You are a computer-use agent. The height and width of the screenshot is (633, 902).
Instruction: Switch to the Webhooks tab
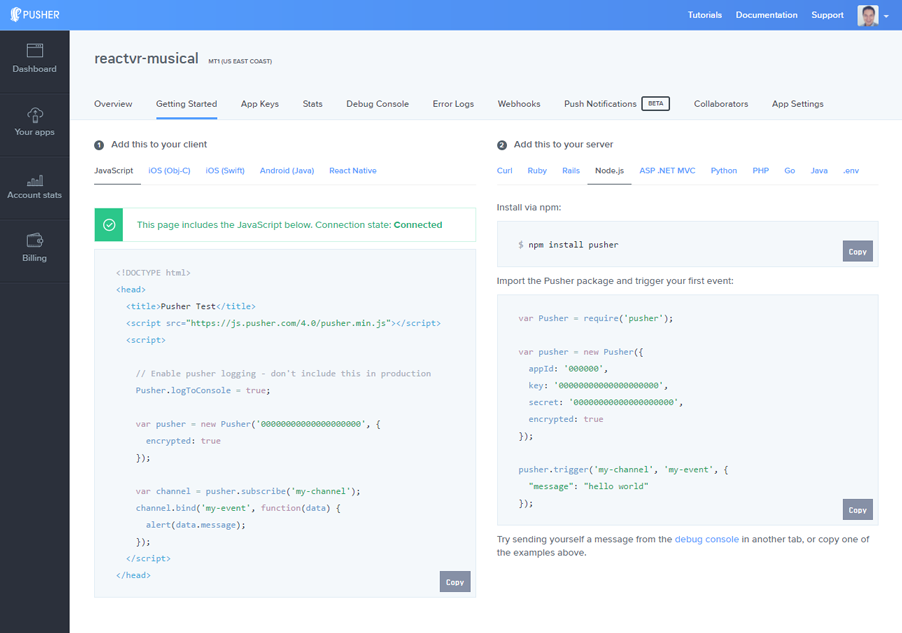coord(519,104)
